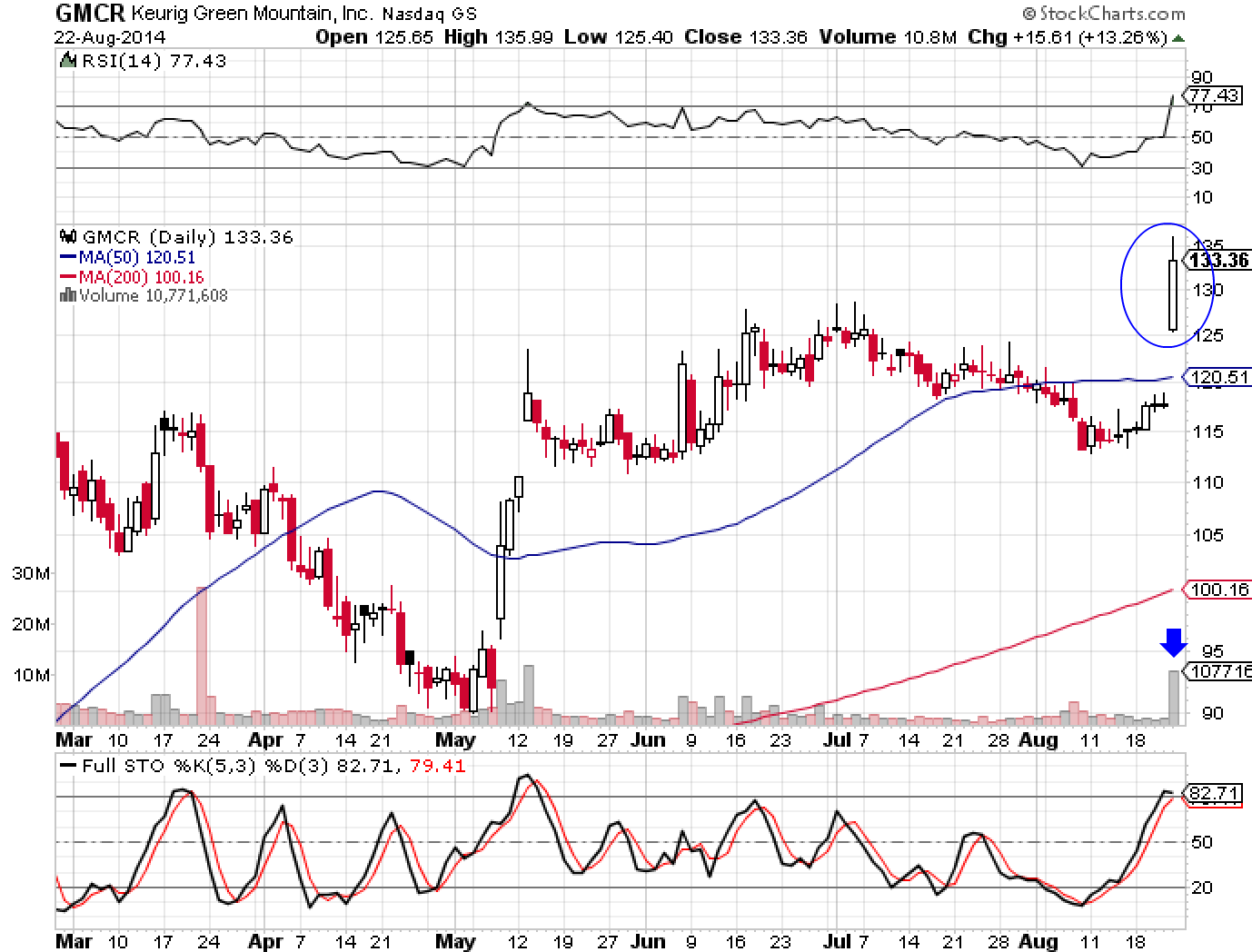Click the volume bars icon in the legend
The width and height of the screenshot is (1252, 952).
[68, 295]
